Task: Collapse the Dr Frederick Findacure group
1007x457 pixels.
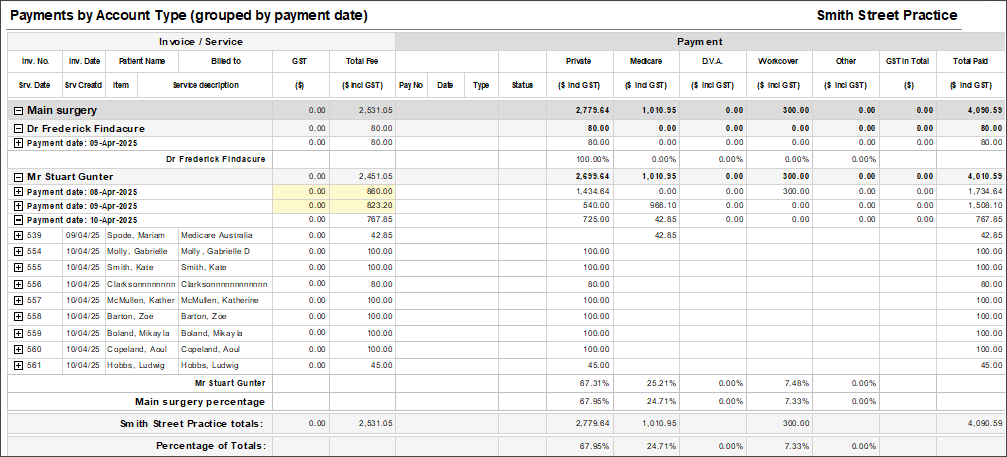Action: click(x=19, y=128)
